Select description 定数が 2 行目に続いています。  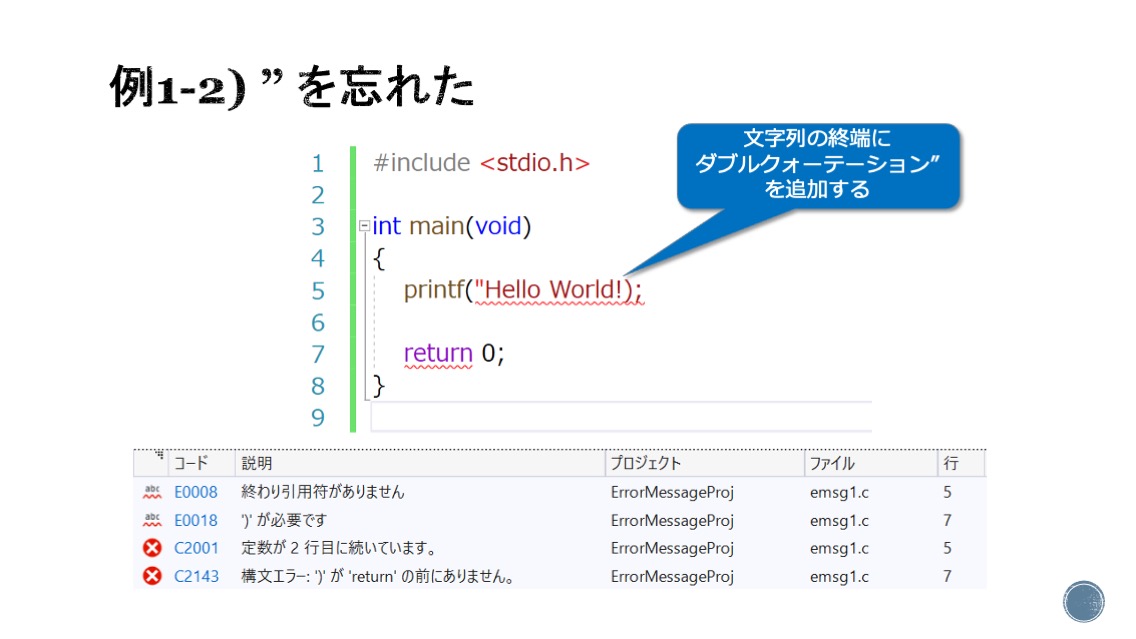338,548
